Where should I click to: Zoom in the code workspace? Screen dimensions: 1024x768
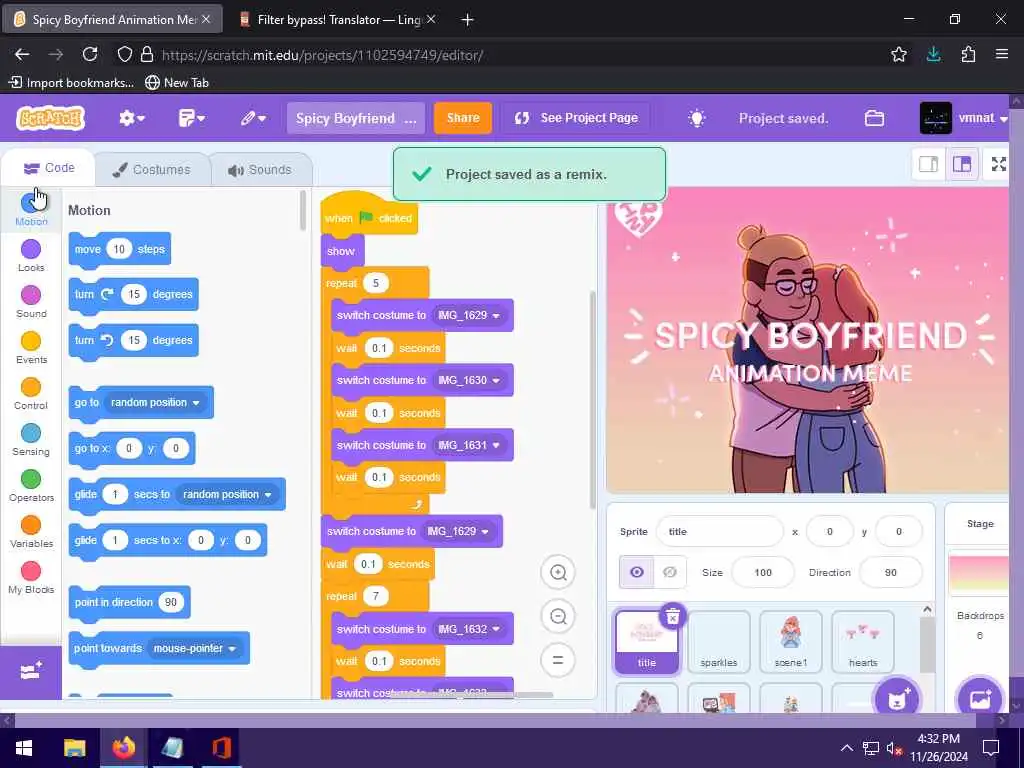558,573
